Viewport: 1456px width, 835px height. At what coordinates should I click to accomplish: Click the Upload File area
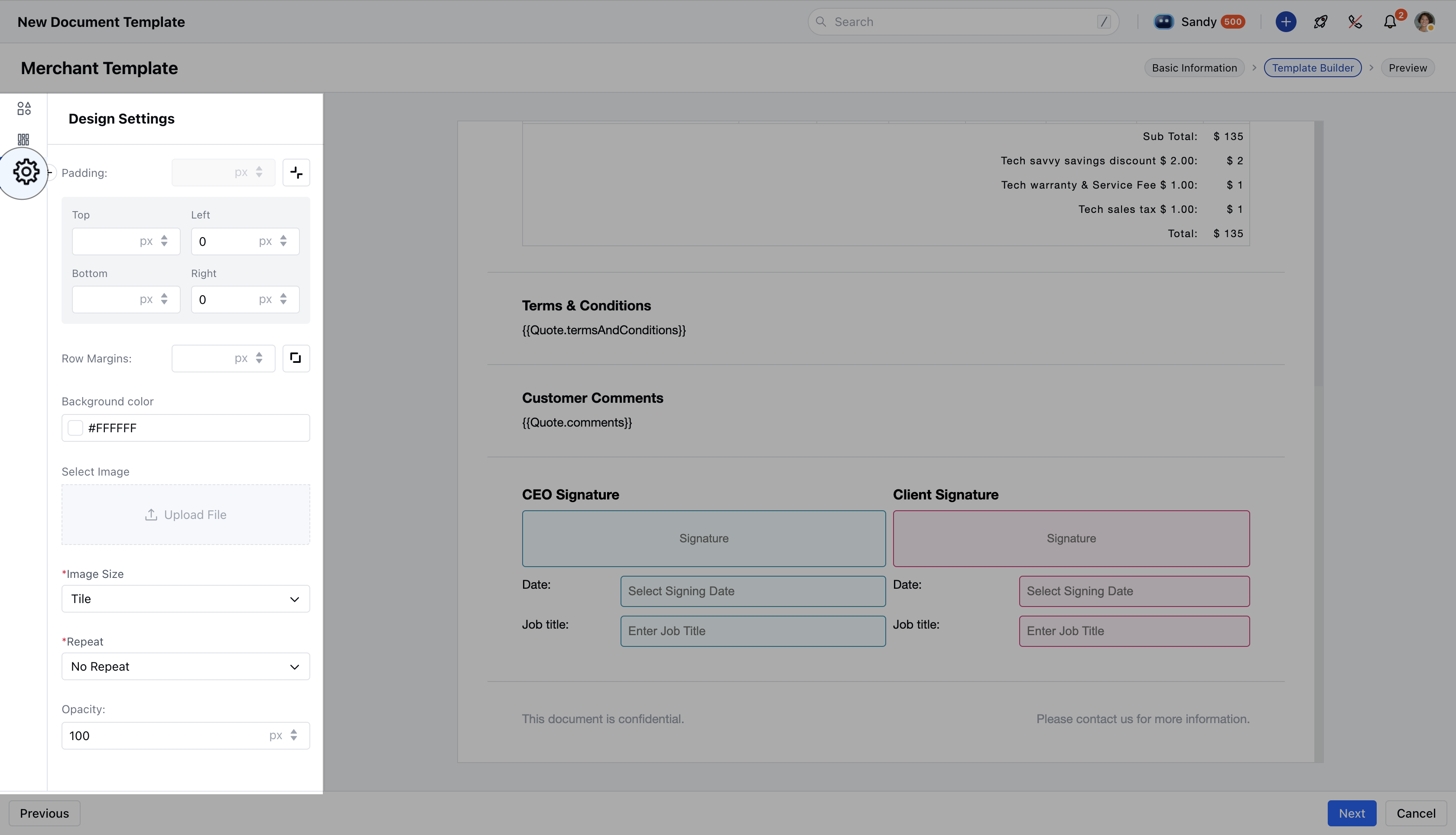[186, 515]
